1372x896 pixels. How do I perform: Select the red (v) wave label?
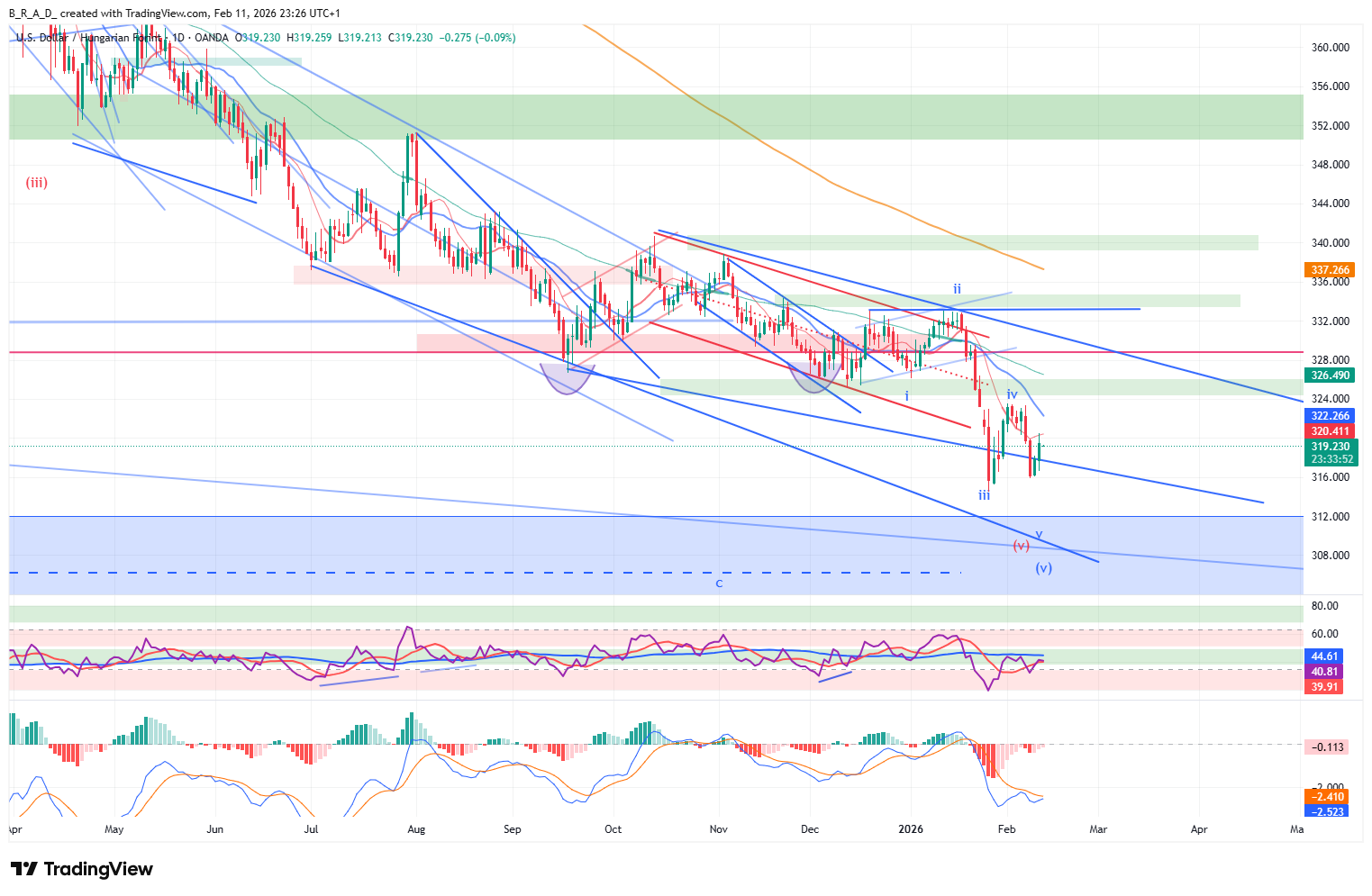coord(1021,546)
